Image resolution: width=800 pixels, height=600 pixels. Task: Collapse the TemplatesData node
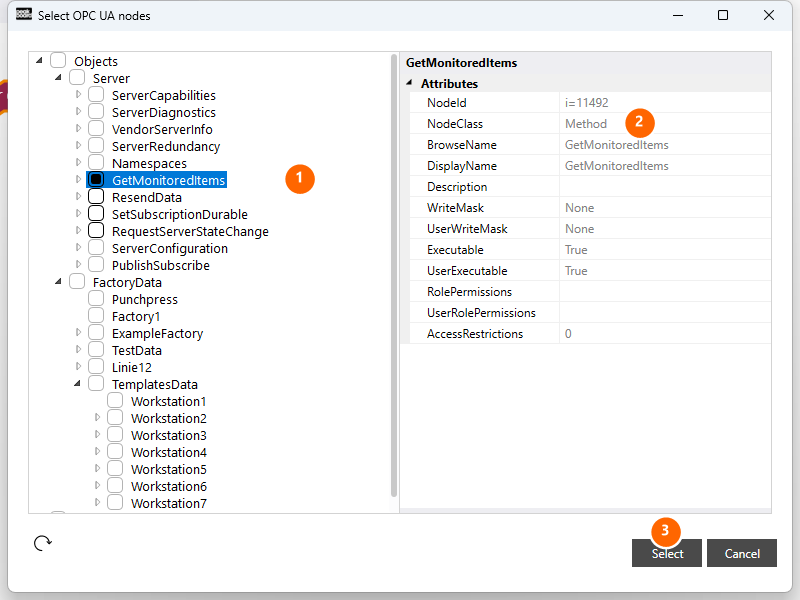tap(77, 384)
